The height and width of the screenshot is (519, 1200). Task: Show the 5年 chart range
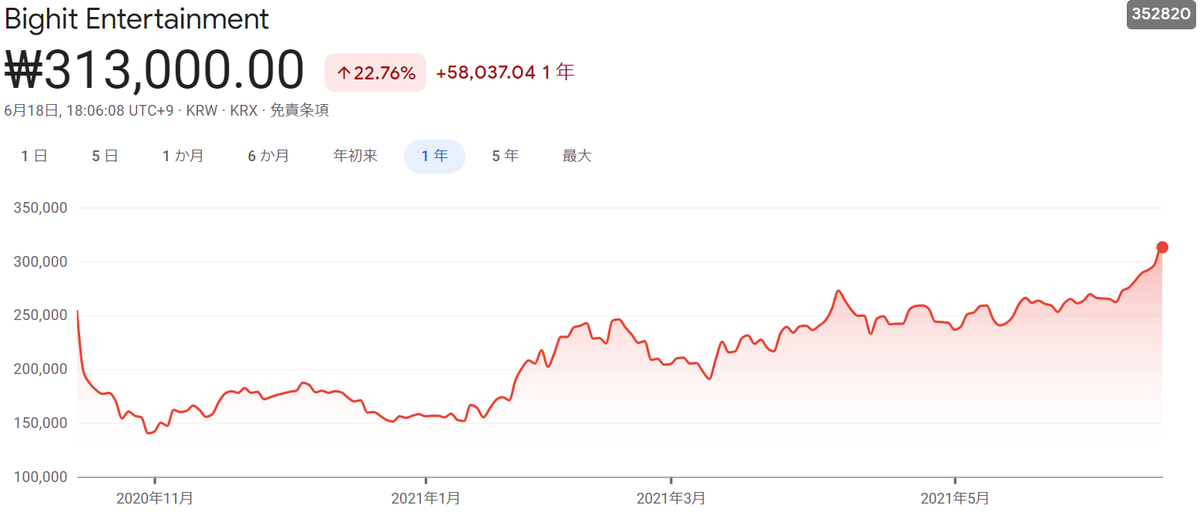click(505, 156)
